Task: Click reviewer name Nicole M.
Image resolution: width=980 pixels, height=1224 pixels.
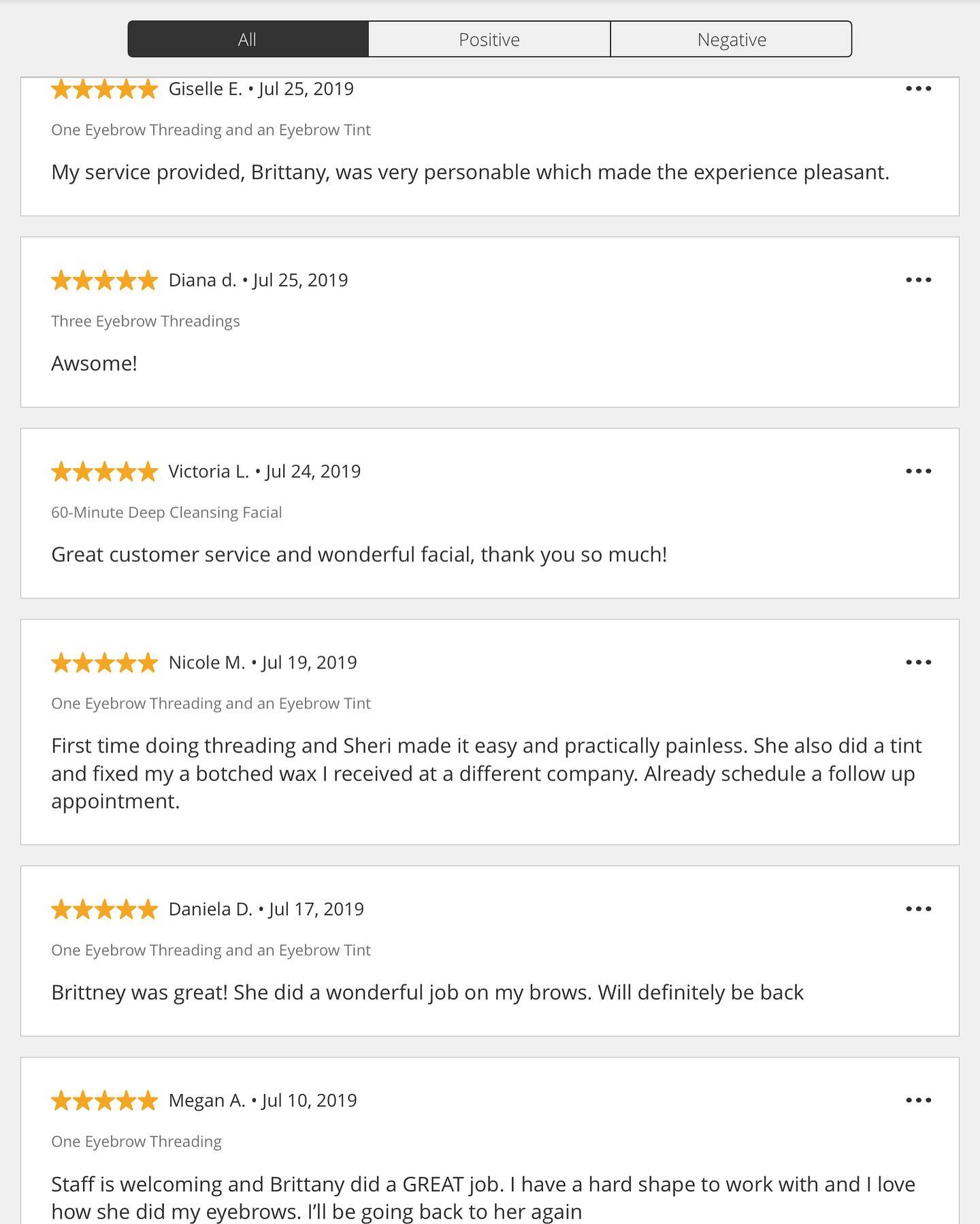Action: pos(206,663)
